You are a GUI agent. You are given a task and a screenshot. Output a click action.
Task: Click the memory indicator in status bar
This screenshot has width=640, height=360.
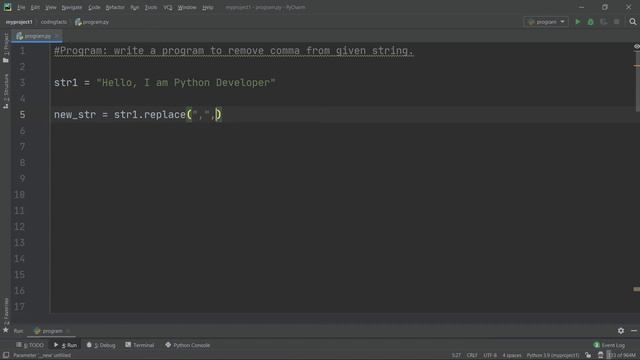click(622, 356)
